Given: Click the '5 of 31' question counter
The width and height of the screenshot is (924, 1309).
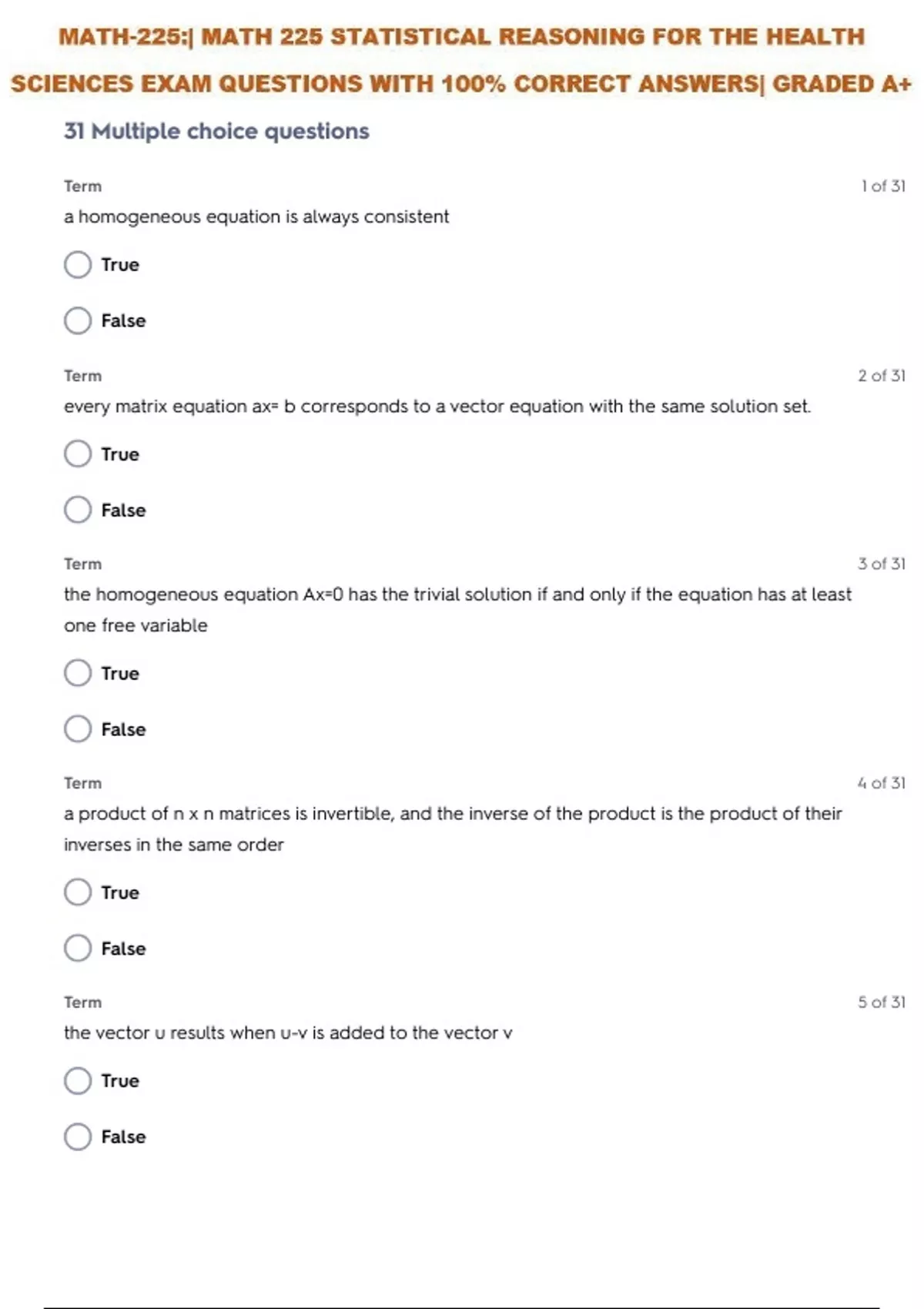Looking at the screenshot, I should point(882,1002).
